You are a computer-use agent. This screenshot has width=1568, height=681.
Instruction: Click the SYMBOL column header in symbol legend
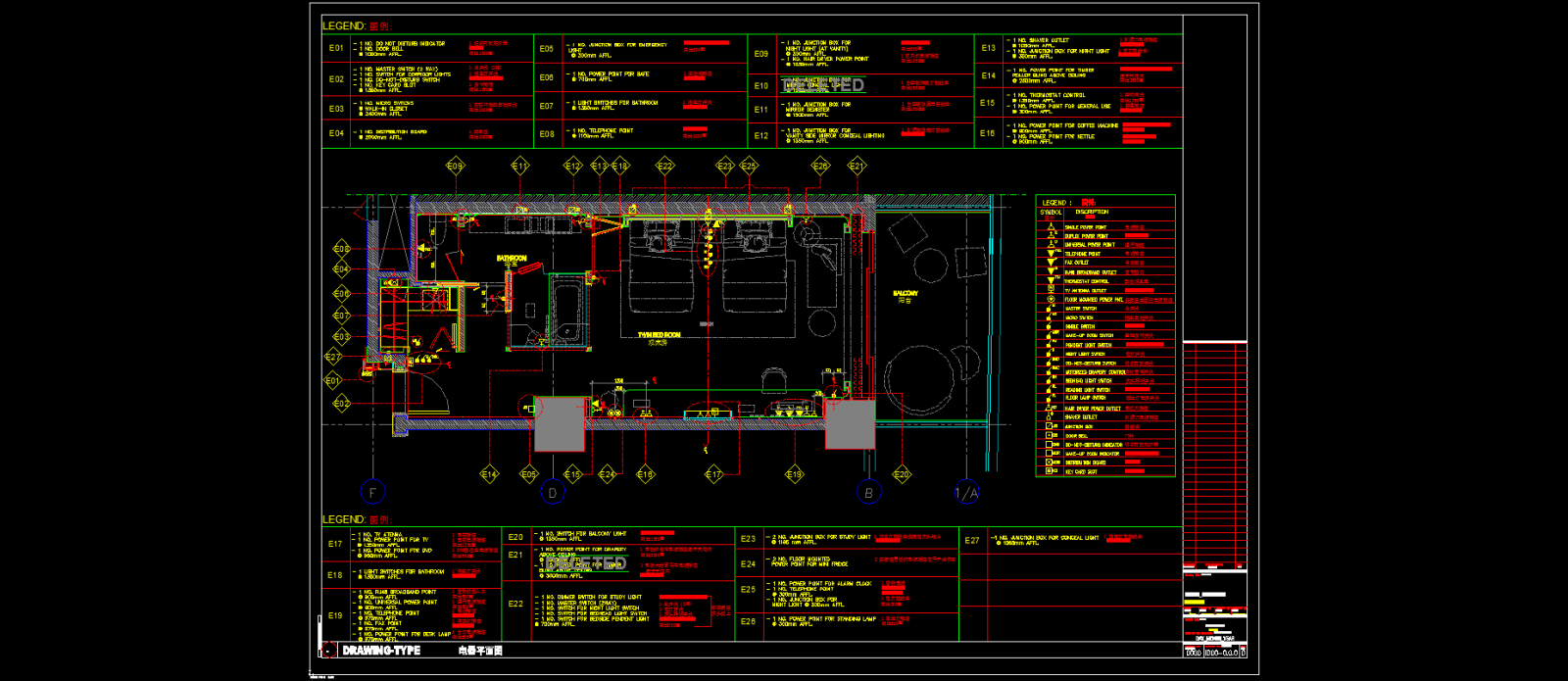(x=1051, y=212)
